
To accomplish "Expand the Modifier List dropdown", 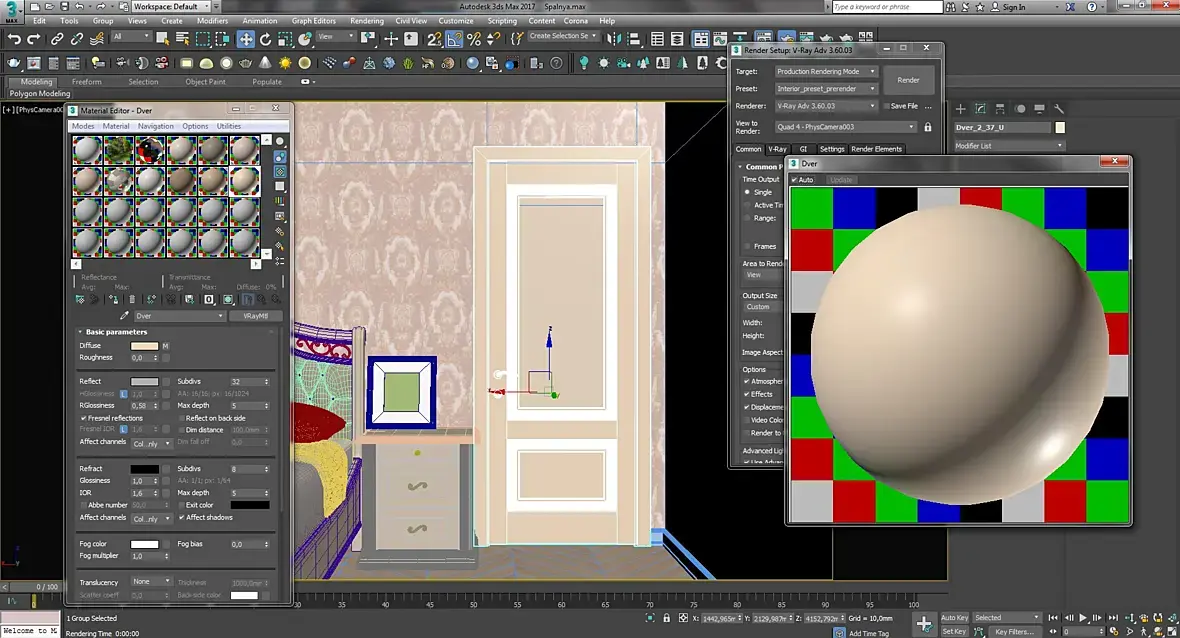I will pos(1010,146).
